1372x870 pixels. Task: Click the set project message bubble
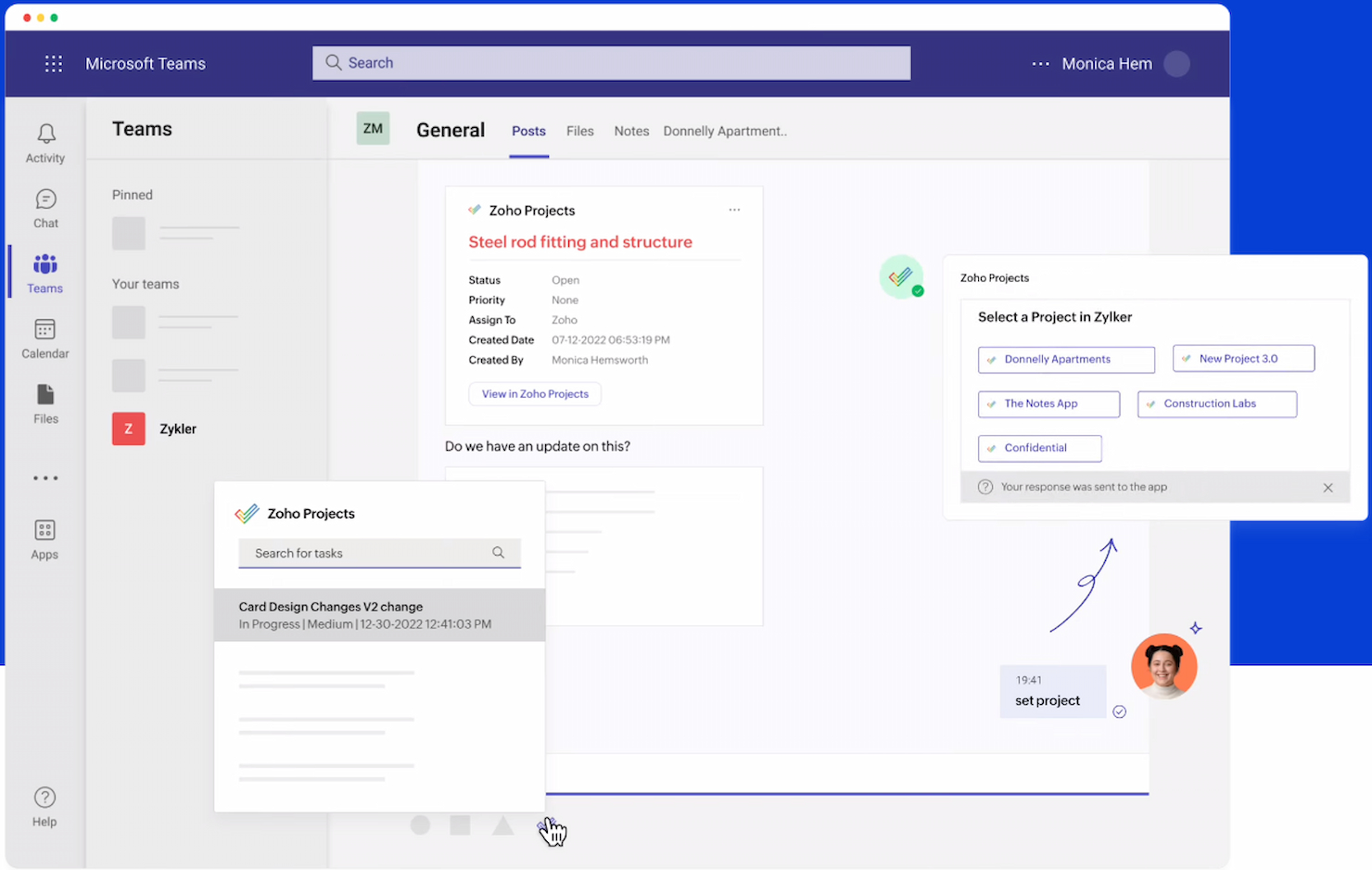point(1053,691)
